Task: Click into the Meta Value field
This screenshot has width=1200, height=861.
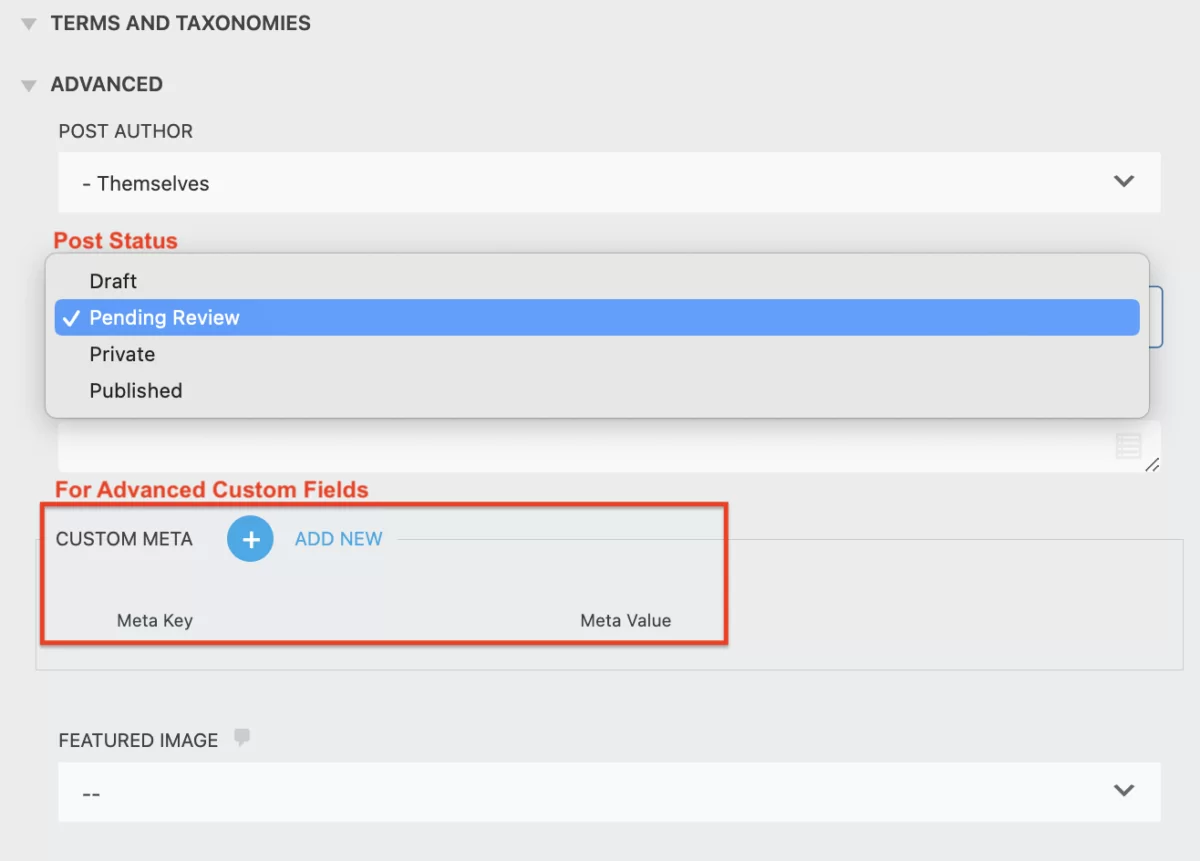Action: coord(625,620)
